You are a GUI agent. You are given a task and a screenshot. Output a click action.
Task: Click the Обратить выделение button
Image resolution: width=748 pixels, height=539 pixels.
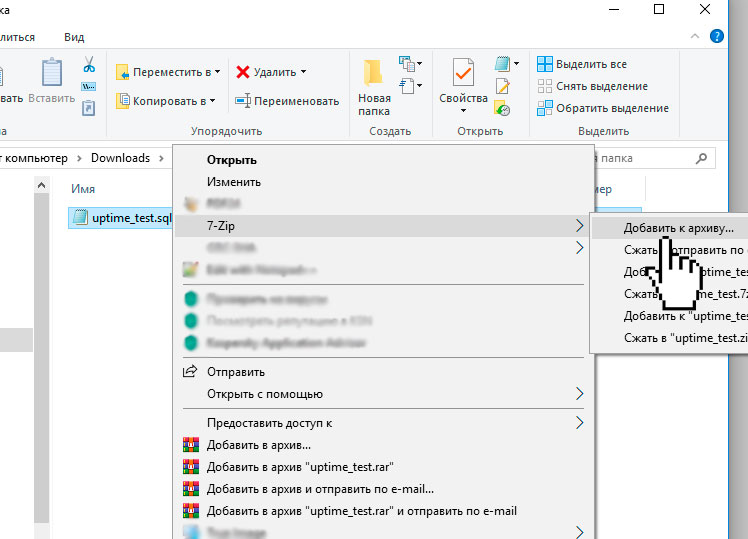[x=603, y=108]
